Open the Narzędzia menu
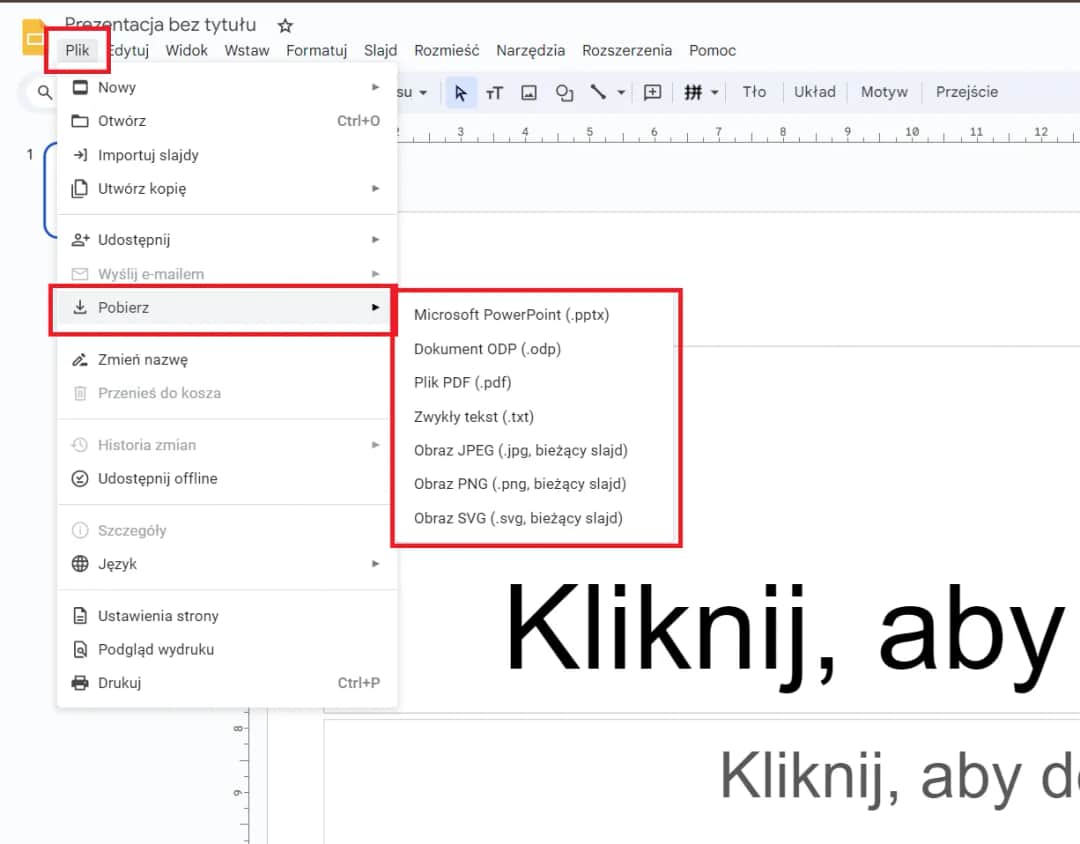The image size is (1080, 844). (530, 49)
